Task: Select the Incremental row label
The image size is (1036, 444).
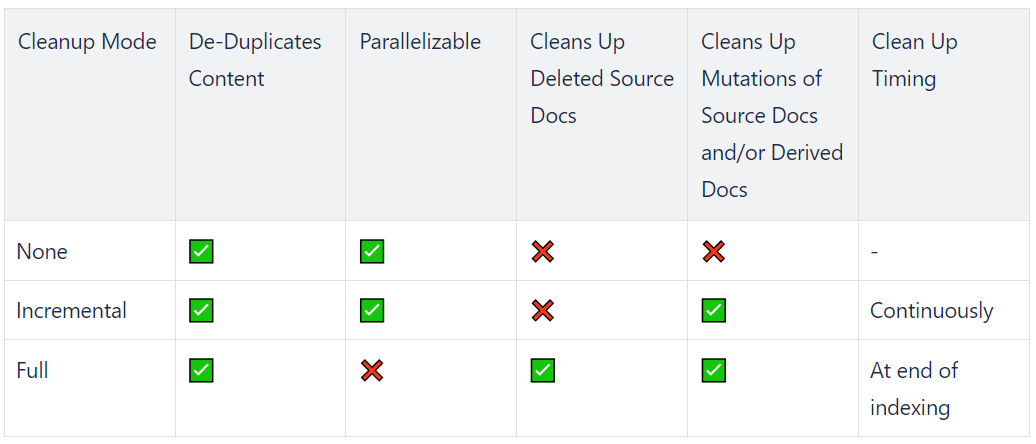Action: (71, 311)
